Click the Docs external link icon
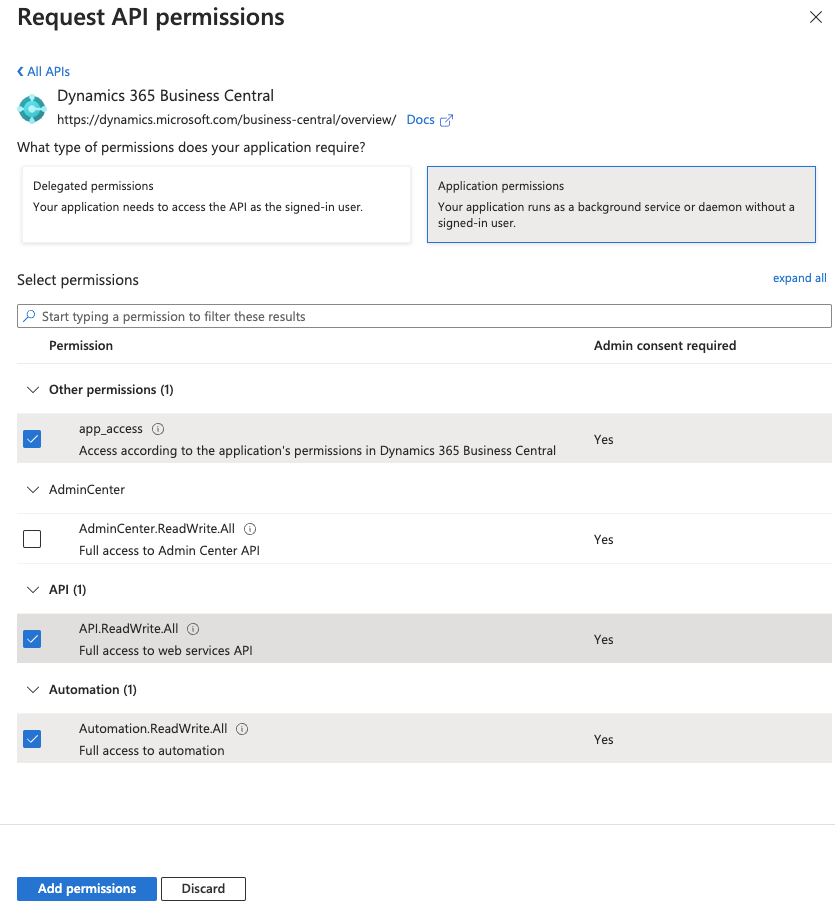This screenshot has height=912, width=835. (446, 120)
